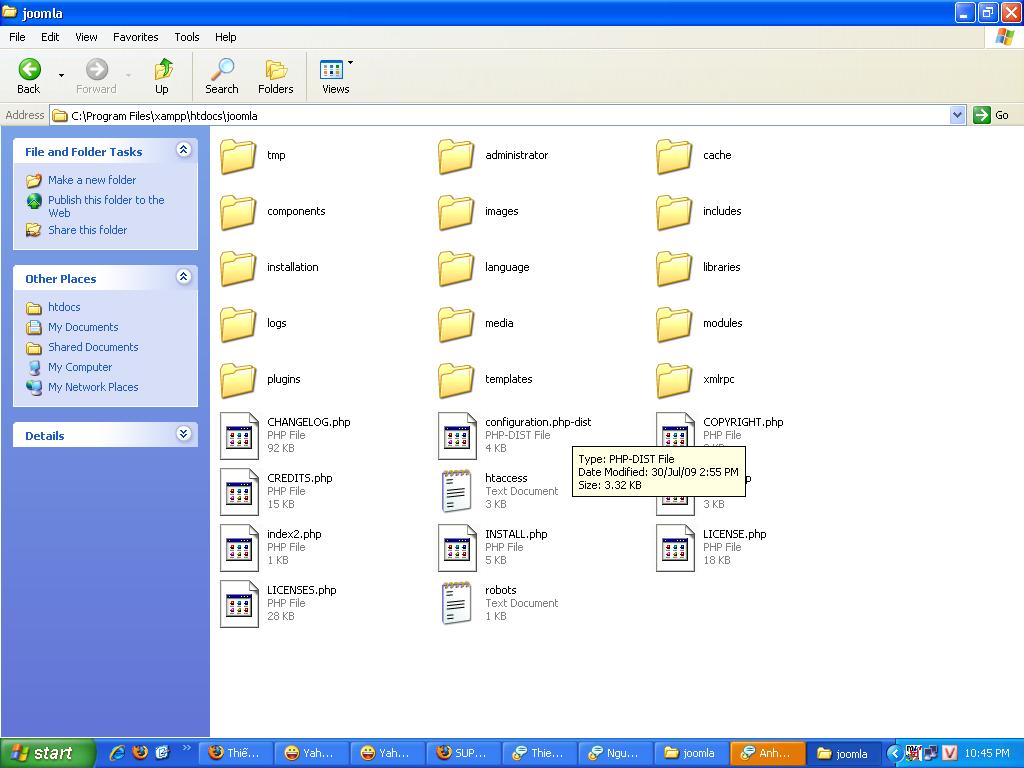1024x768 pixels.
Task: Expand the Details panel
Action: coord(184,434)
